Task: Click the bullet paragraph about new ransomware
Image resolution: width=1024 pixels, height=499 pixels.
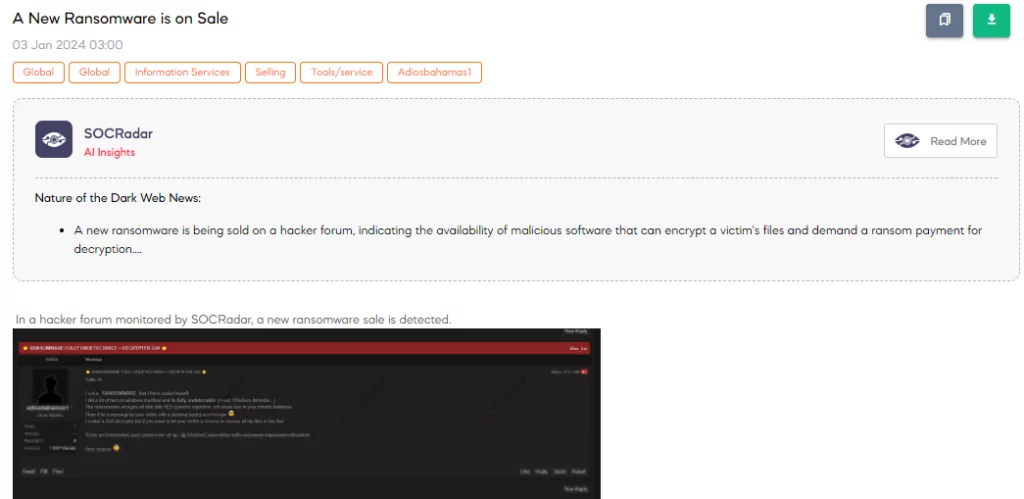Action: click(528, 240)
